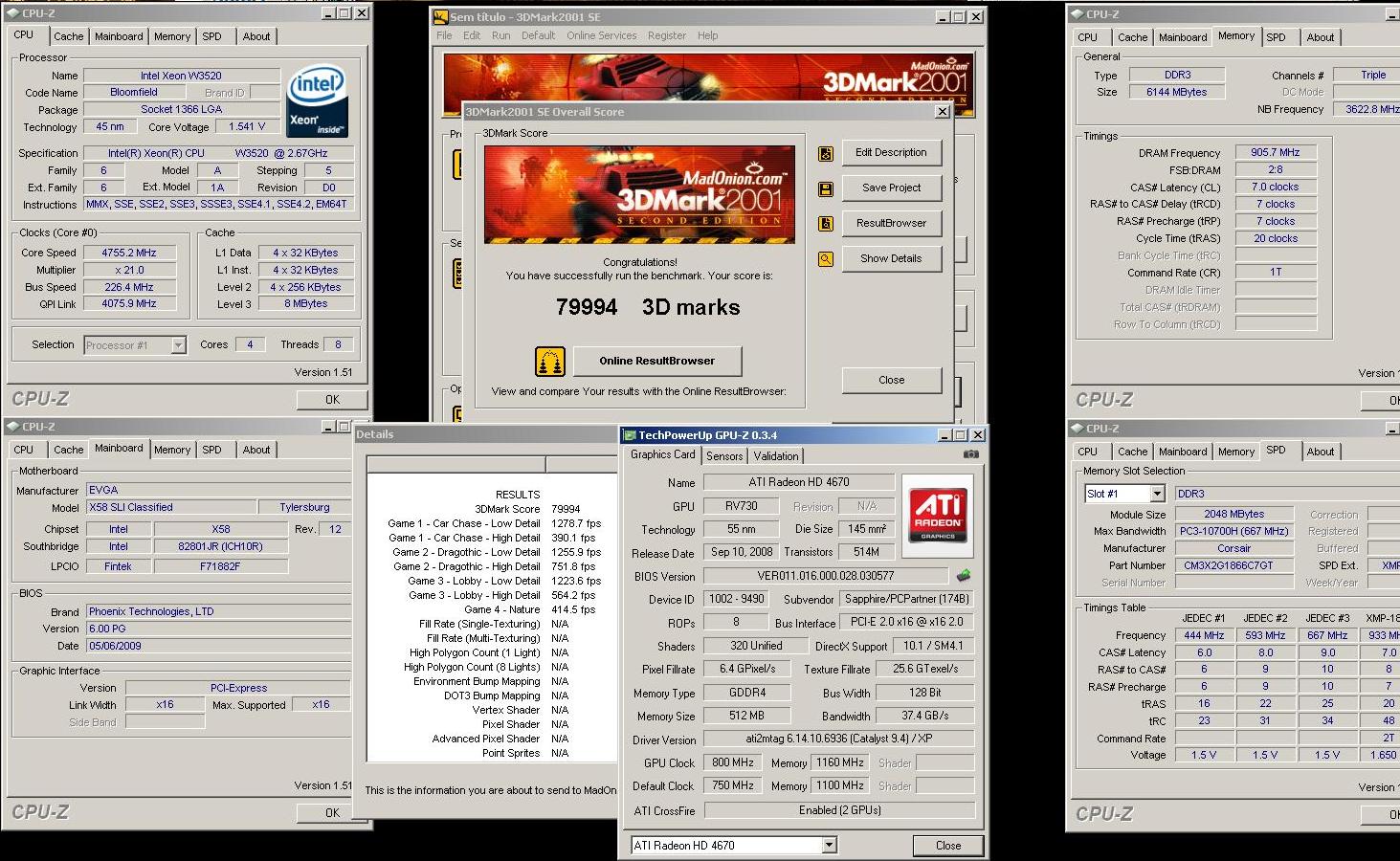1400x861 pixels.
Task: Open the Register menu in 3DMark
Action: click(x=666, y=35)
